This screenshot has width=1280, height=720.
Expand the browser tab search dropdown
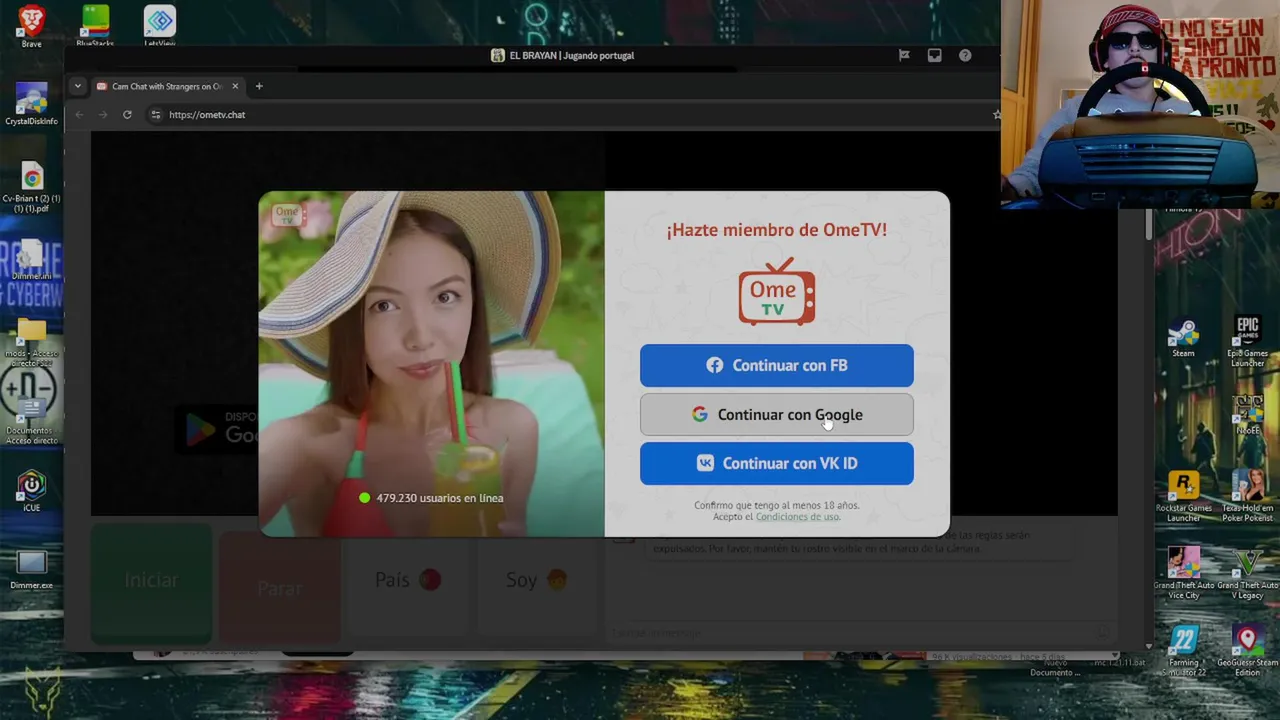click(x=77, y=86)
